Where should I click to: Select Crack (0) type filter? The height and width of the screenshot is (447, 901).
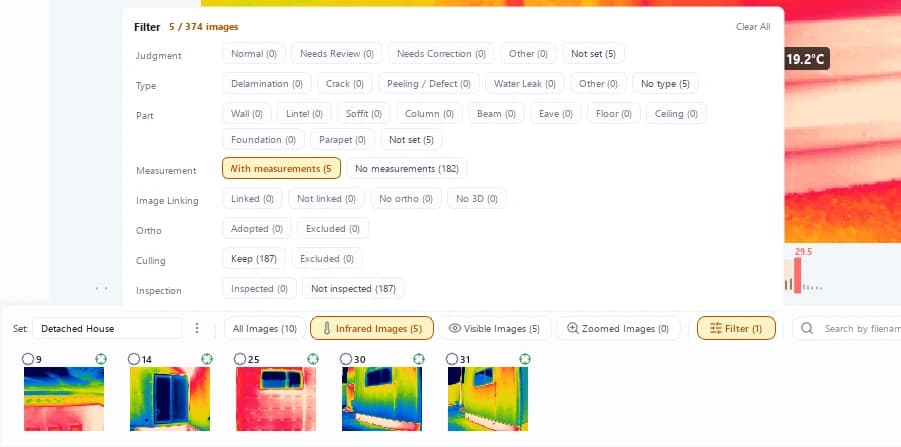[x=345, y=83]
